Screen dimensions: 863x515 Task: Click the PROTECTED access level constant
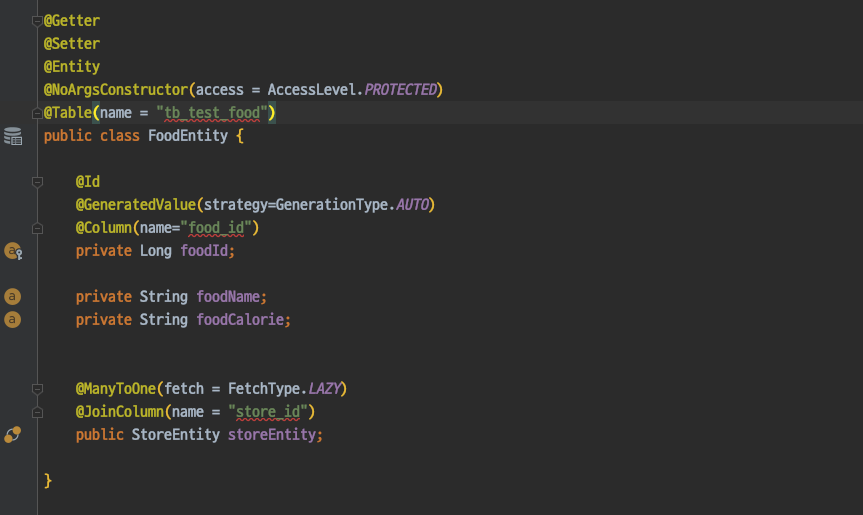click(400, 90)
